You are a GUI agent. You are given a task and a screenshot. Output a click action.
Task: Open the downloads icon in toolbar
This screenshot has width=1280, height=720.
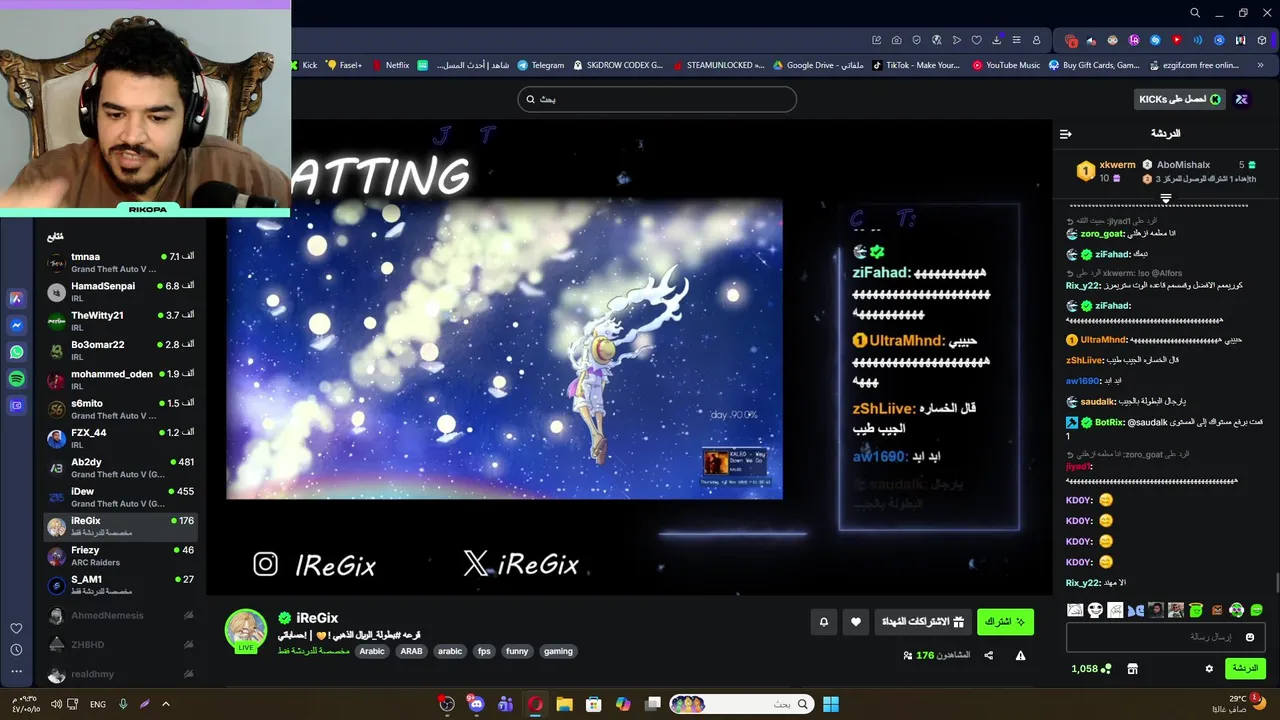click(997, 40)
